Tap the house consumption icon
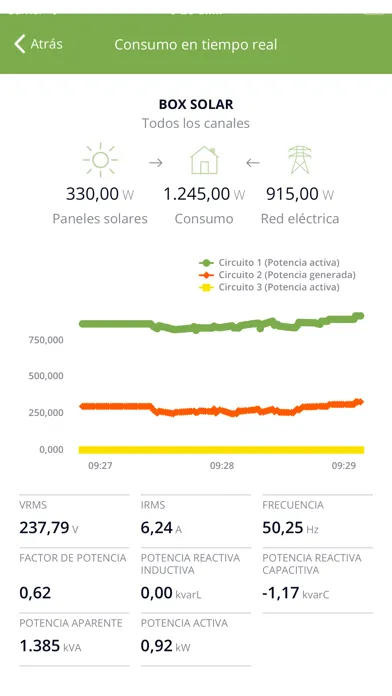 204,160
